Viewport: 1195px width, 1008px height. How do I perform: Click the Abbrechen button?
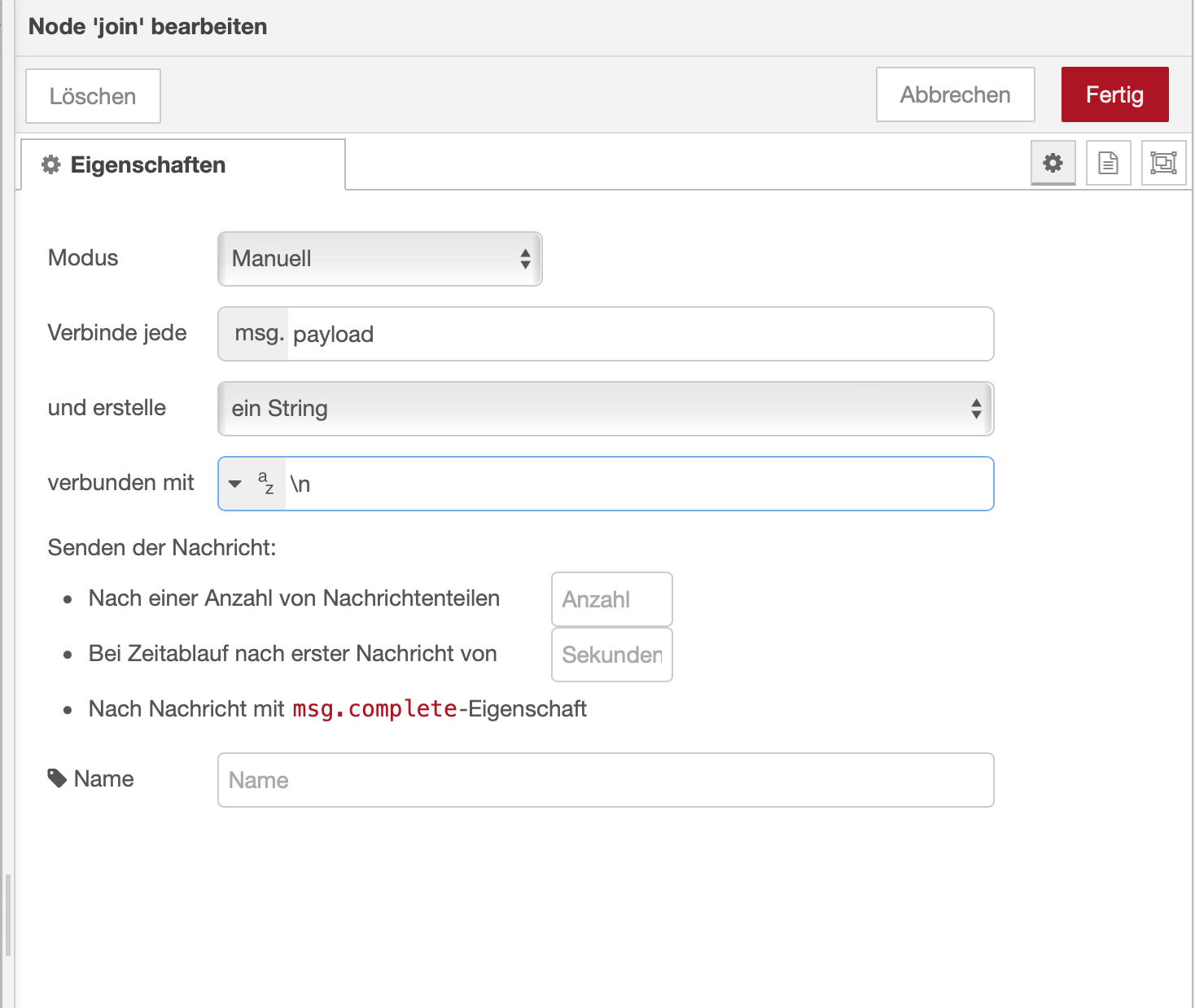(955, 94)
